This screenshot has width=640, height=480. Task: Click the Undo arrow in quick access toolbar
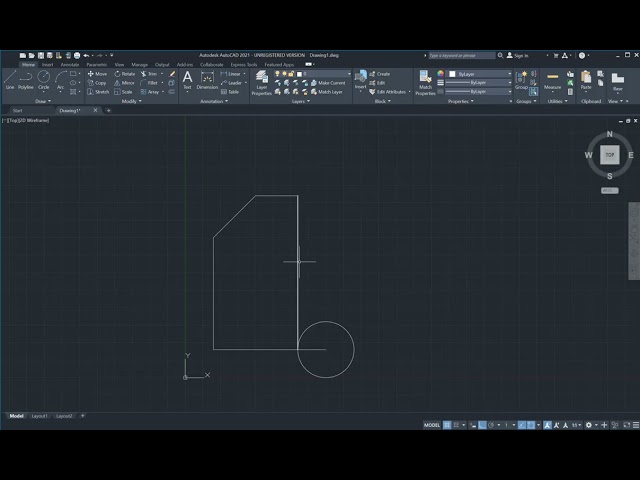(x=86, y=56)
